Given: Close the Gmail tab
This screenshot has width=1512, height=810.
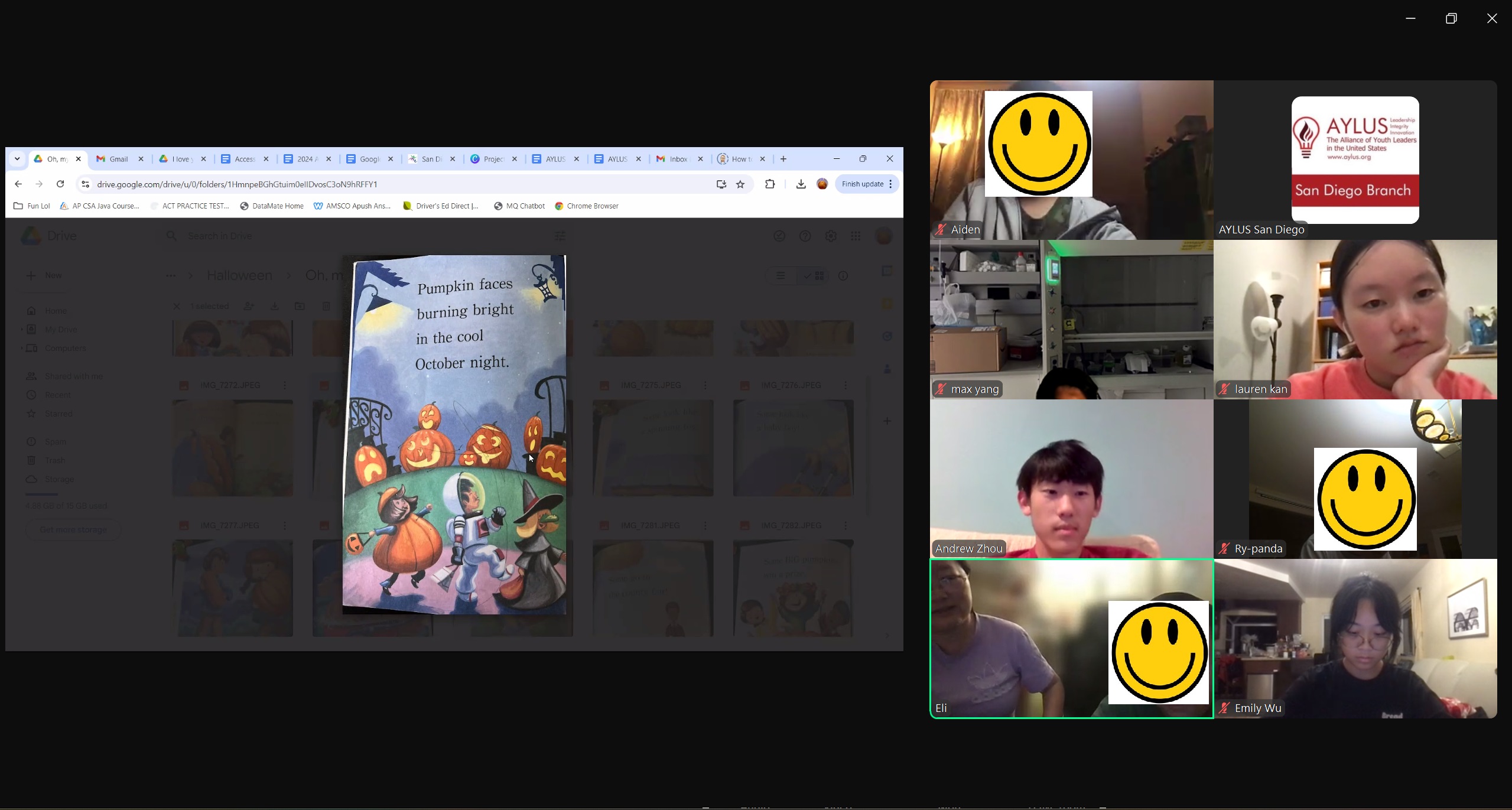Looking at the screenshot, I should 141,159.
